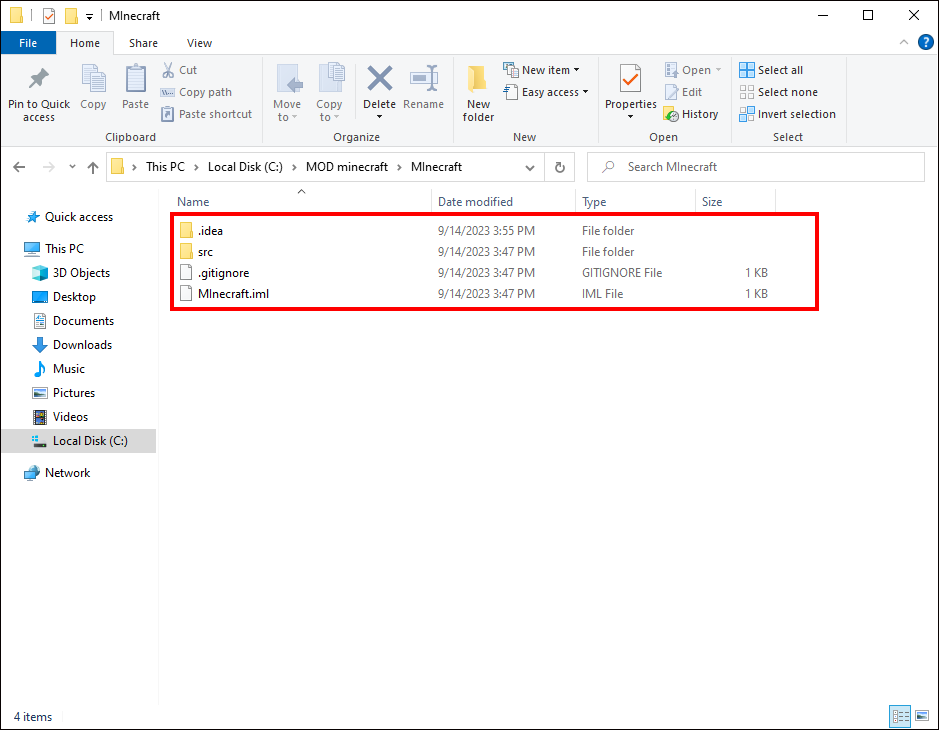Viewport: 939px width, 730px height.
Task: Open Quick access in navigation pane
Action: pyautogui.click(x=78, y=217)
